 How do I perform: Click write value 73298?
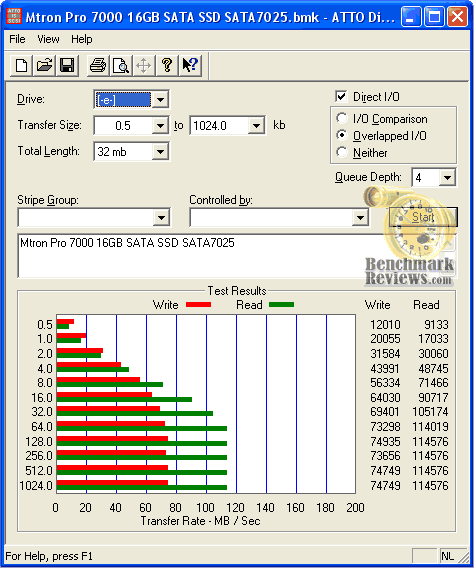385,427
